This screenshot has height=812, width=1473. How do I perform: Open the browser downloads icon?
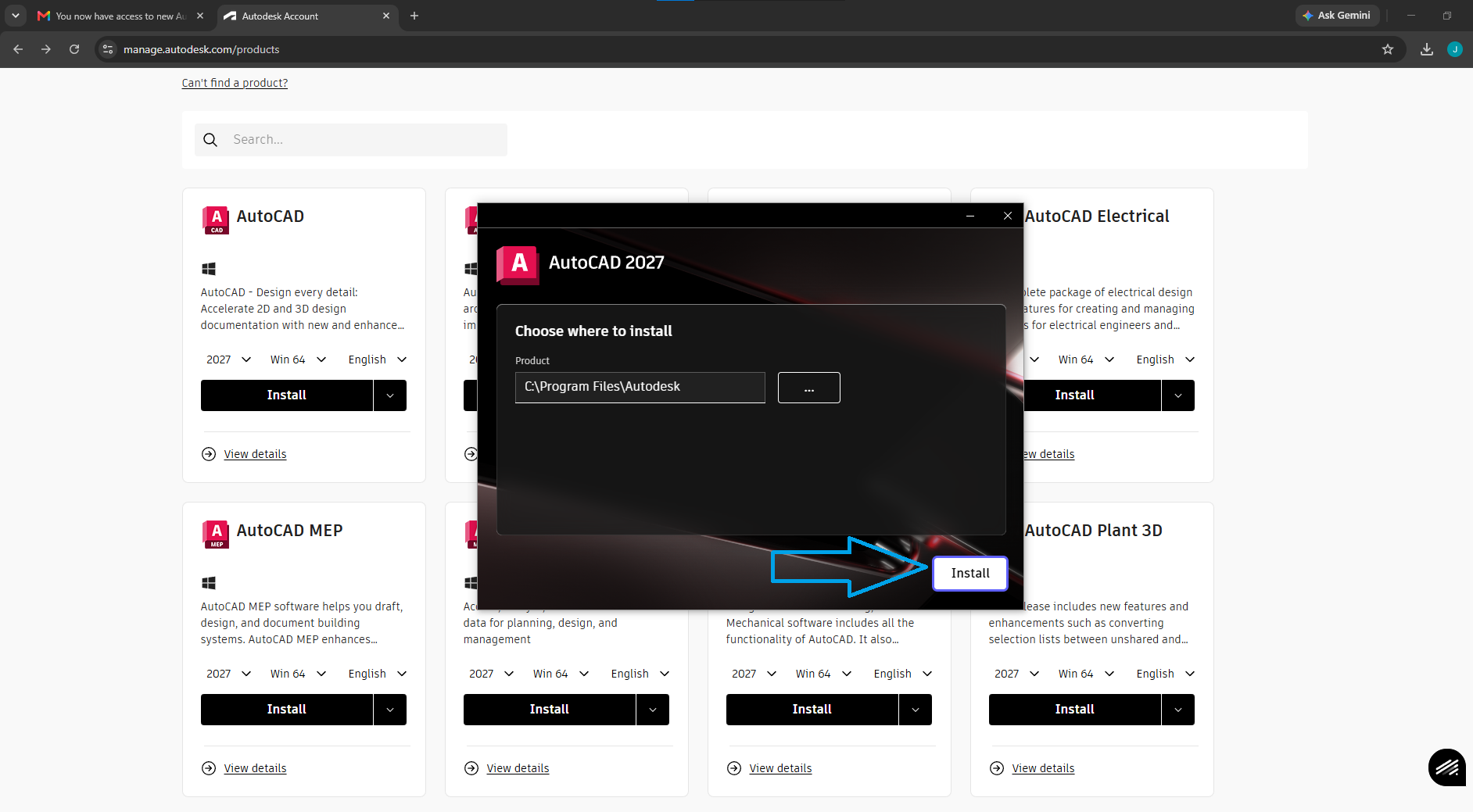tap(1427, 49)
